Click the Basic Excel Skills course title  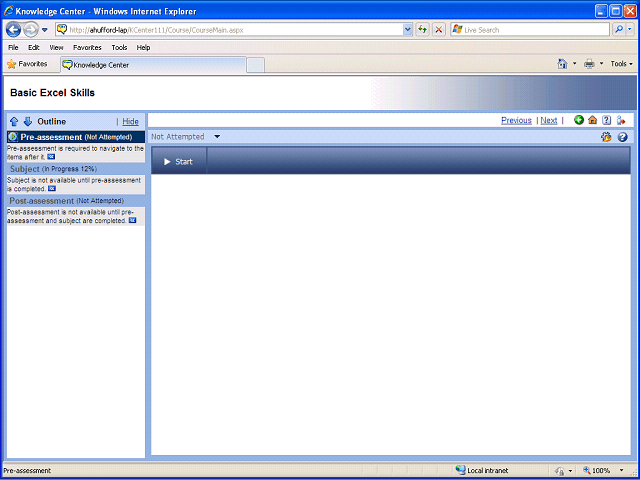pyautogui.click(x=52, y=93)
